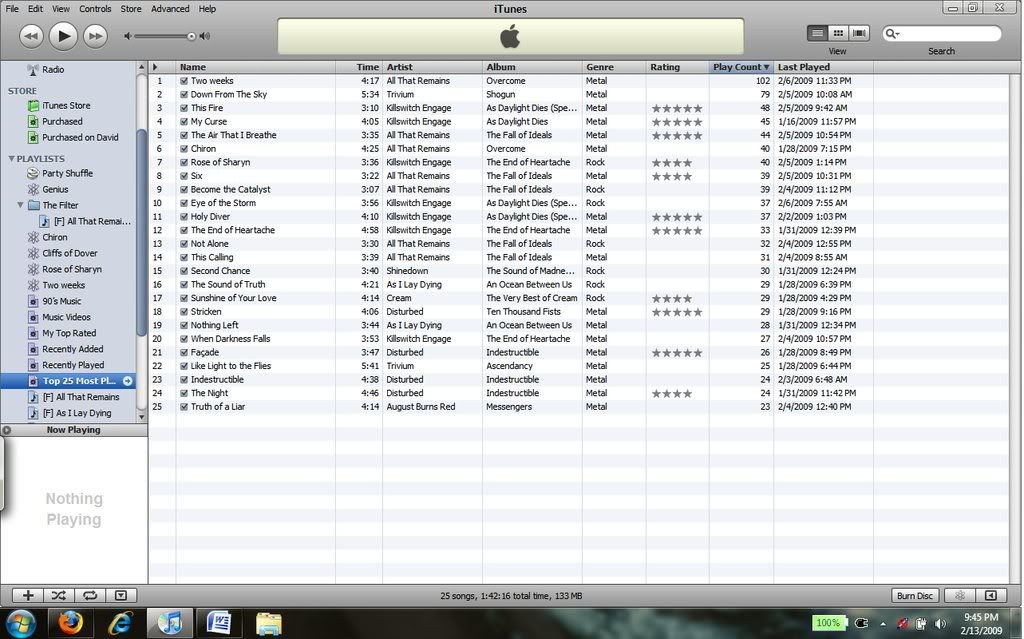
Task: Open Microsoft Word from the taskbar
Action: point(218,622)
